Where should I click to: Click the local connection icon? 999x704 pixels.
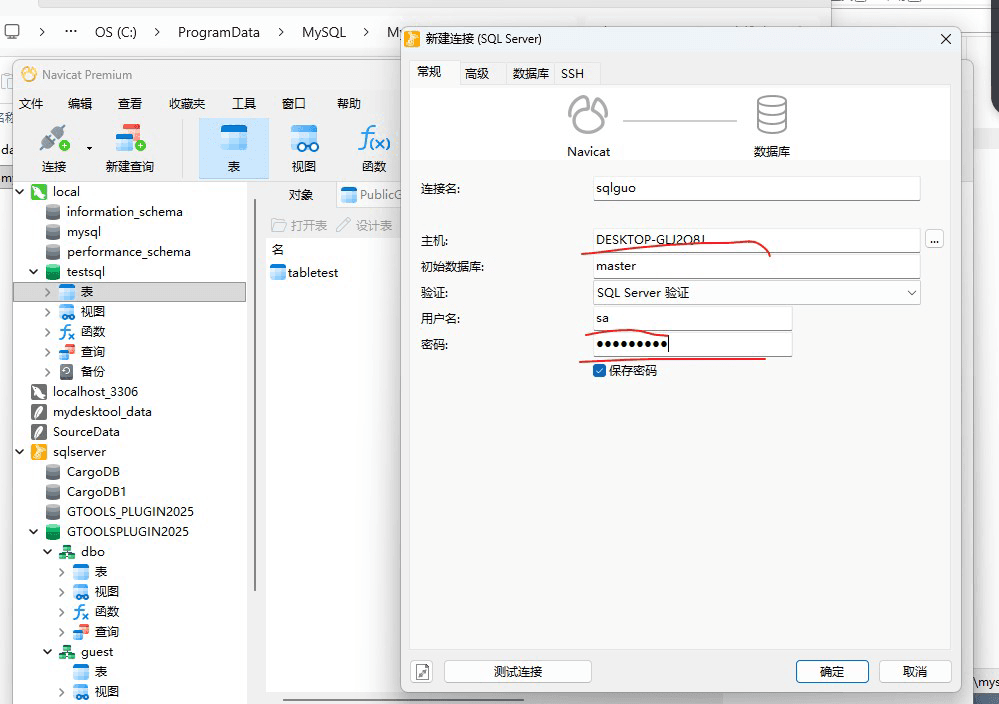point(39,191)
